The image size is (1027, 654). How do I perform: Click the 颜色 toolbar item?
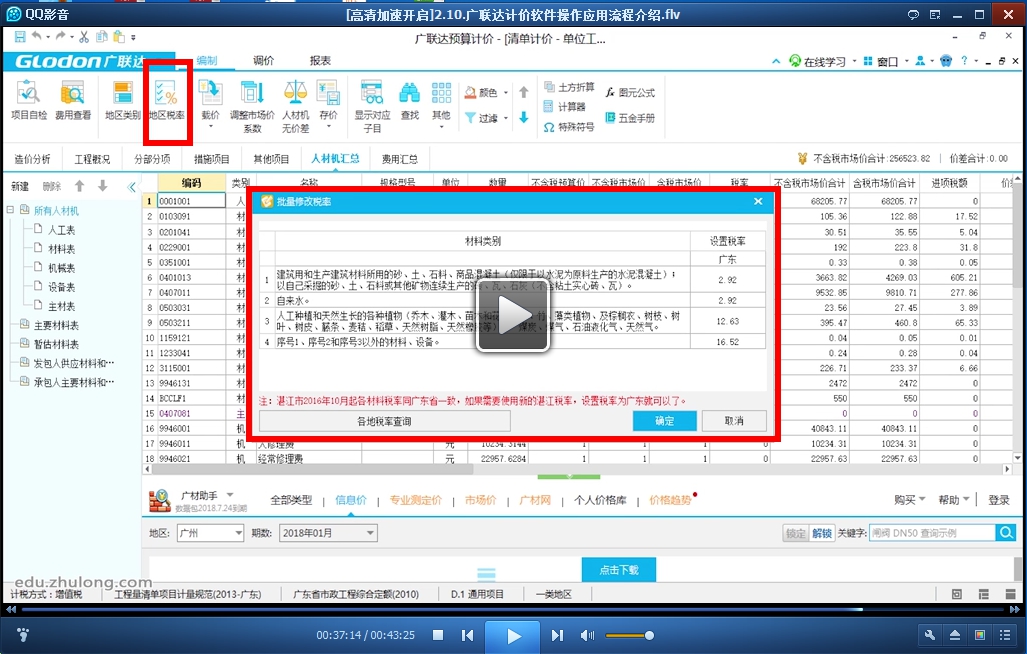(x=486, y=93)
